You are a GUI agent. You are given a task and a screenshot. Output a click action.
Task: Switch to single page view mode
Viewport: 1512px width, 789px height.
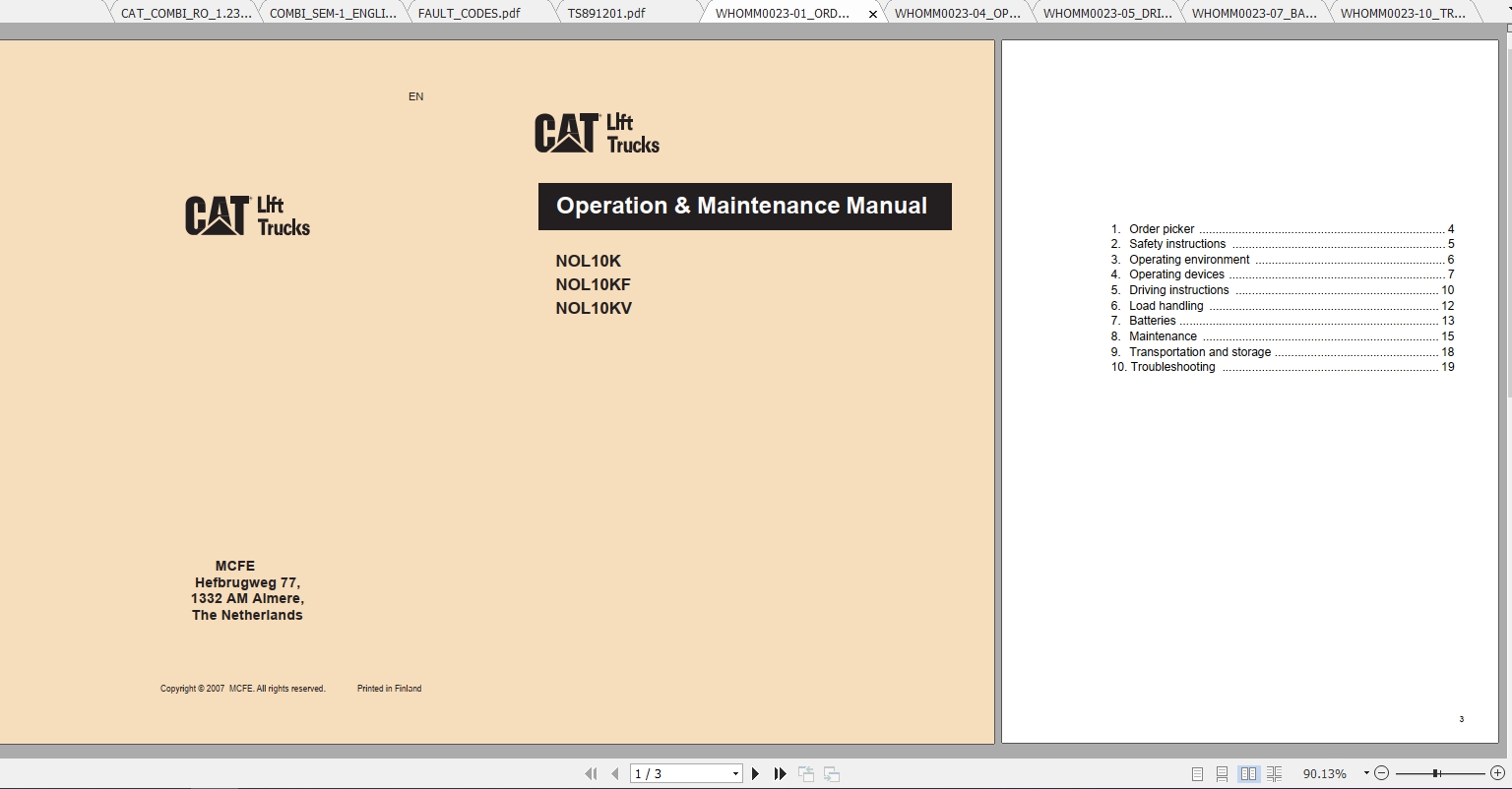click(x=1198, y=773)
